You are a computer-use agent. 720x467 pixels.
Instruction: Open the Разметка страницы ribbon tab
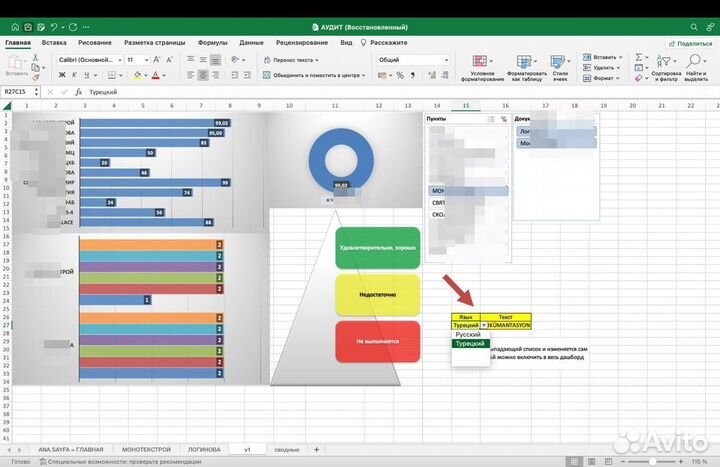click(x=155, y=43)
